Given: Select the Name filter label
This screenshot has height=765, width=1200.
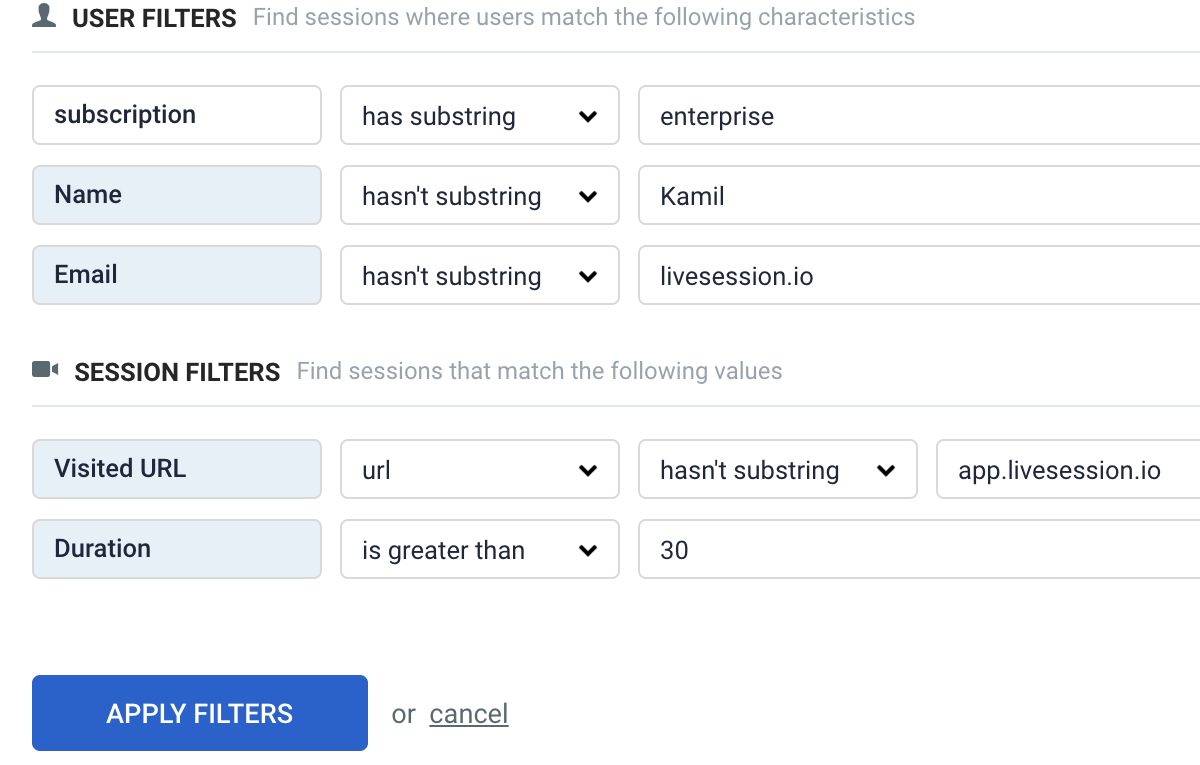Looking at the screenshot, I should 176,195.
